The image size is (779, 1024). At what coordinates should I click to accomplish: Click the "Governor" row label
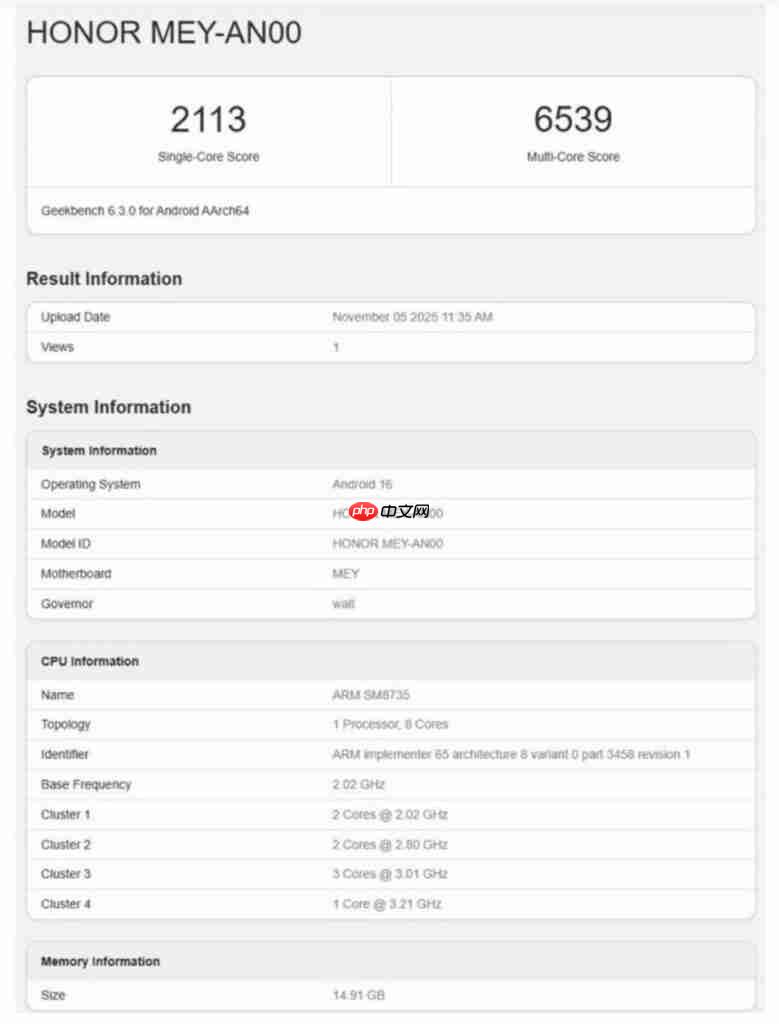point(67,604)
